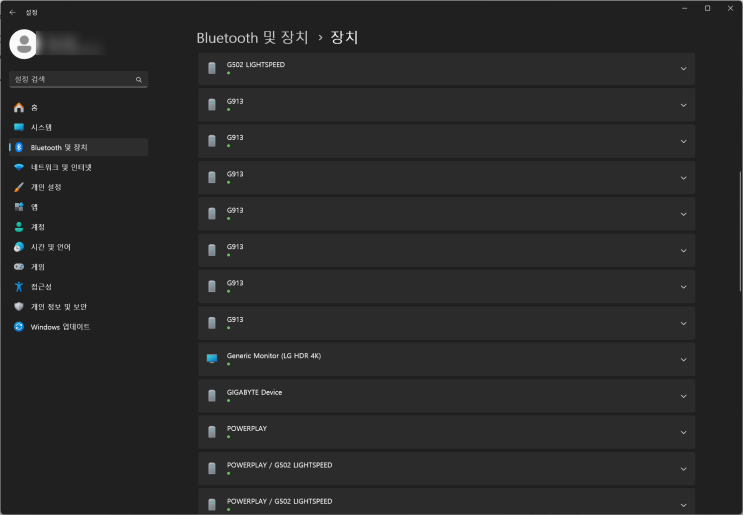Screen dimensions: 743x515
Task: Click the vertical scrollbar of the device list
Action: pyautogui.click(x=741, y=231)
